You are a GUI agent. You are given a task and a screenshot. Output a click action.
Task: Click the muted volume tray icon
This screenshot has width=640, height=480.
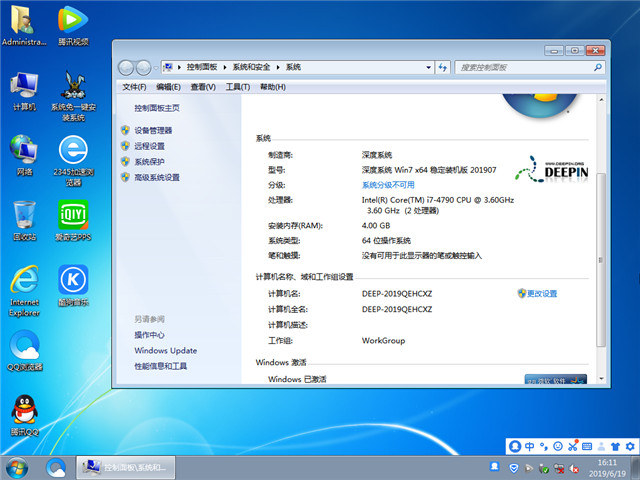click(x=574, y=469)
